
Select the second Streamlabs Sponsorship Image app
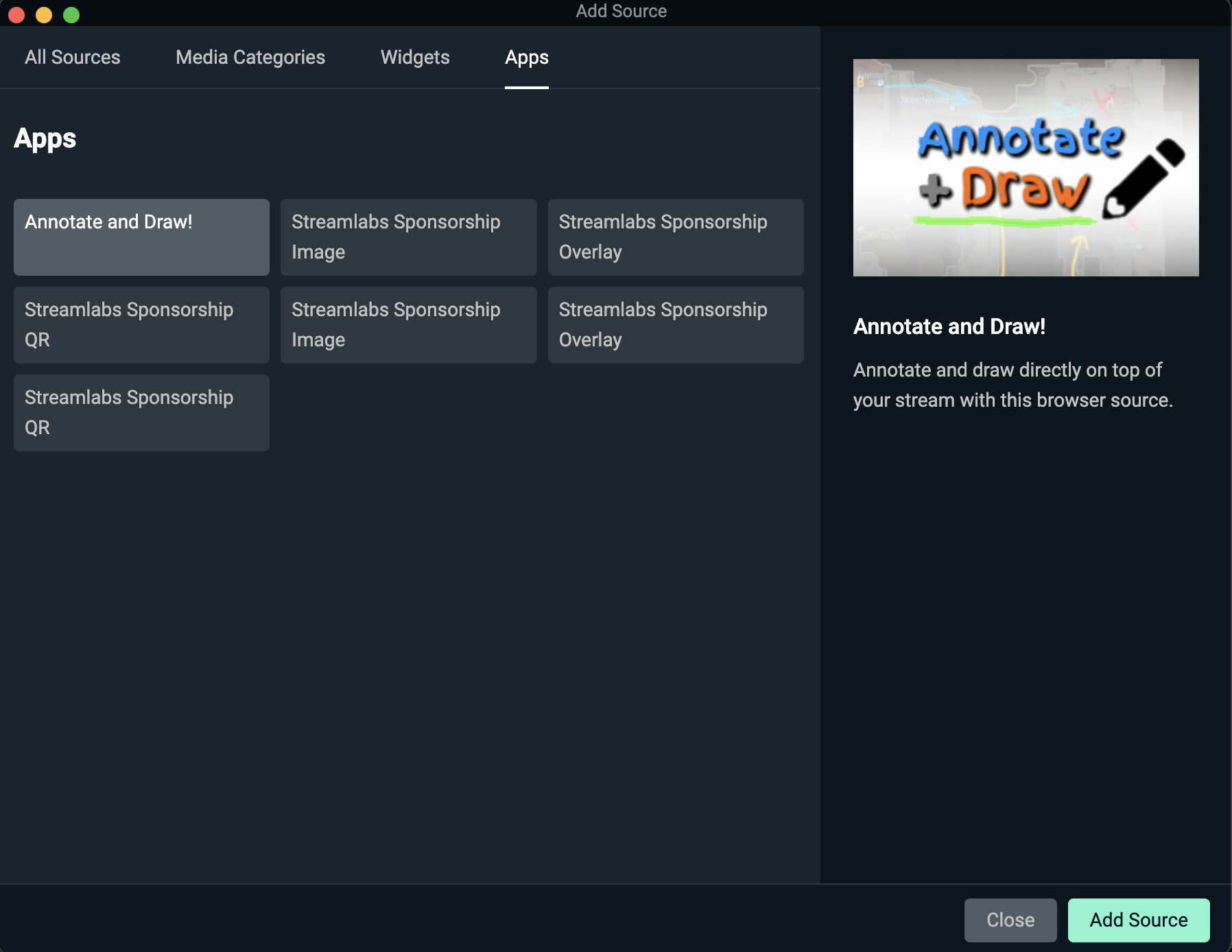[x=408, y=324]
